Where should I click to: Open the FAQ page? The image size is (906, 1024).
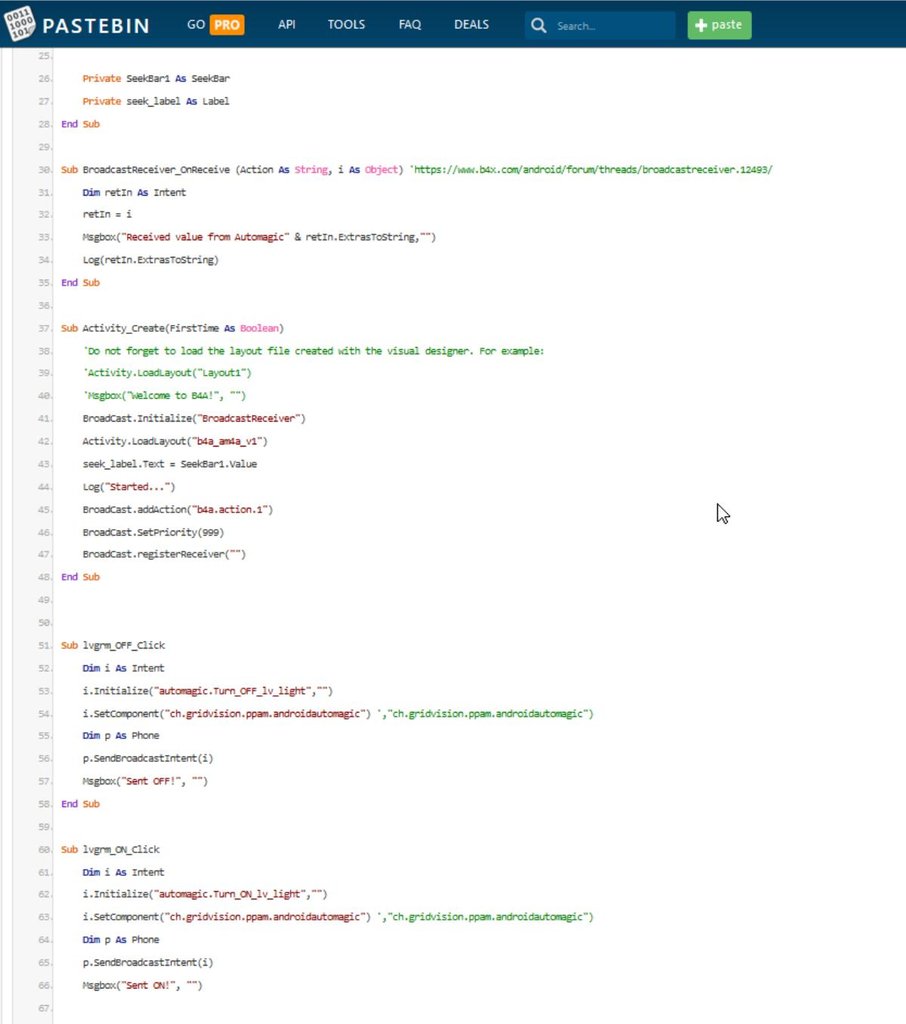tap(409, 24)
